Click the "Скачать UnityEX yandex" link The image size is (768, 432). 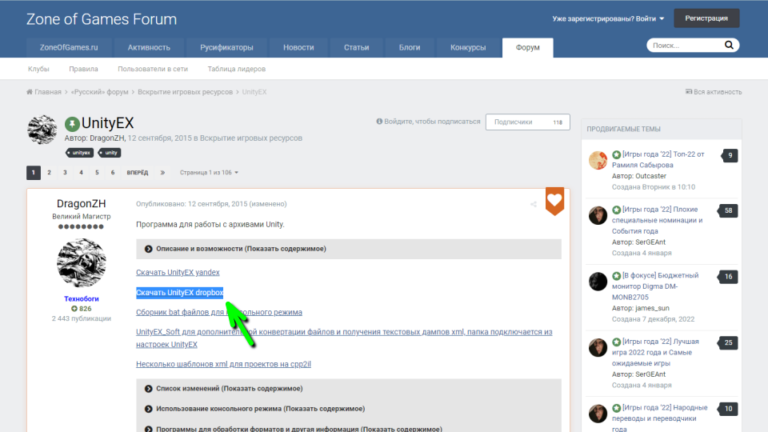pyautogui.click(x=177, y=272)
